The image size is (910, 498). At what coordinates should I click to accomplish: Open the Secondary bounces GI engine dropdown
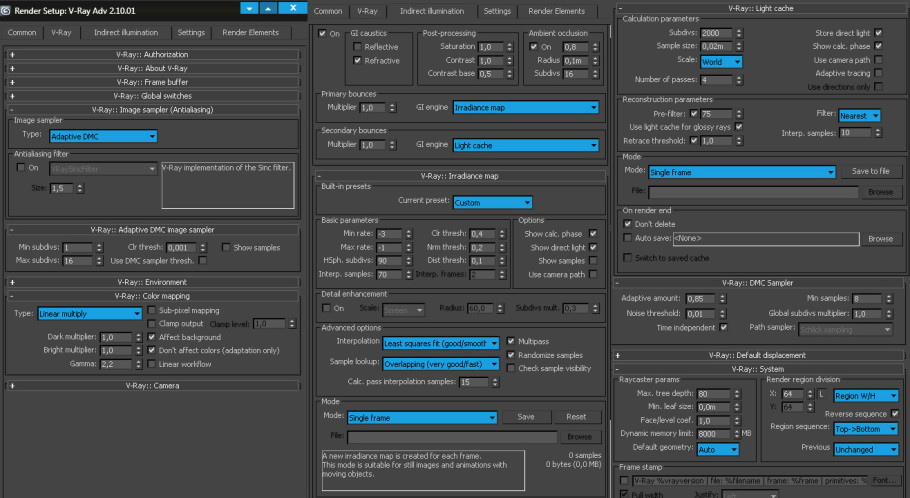525,145
